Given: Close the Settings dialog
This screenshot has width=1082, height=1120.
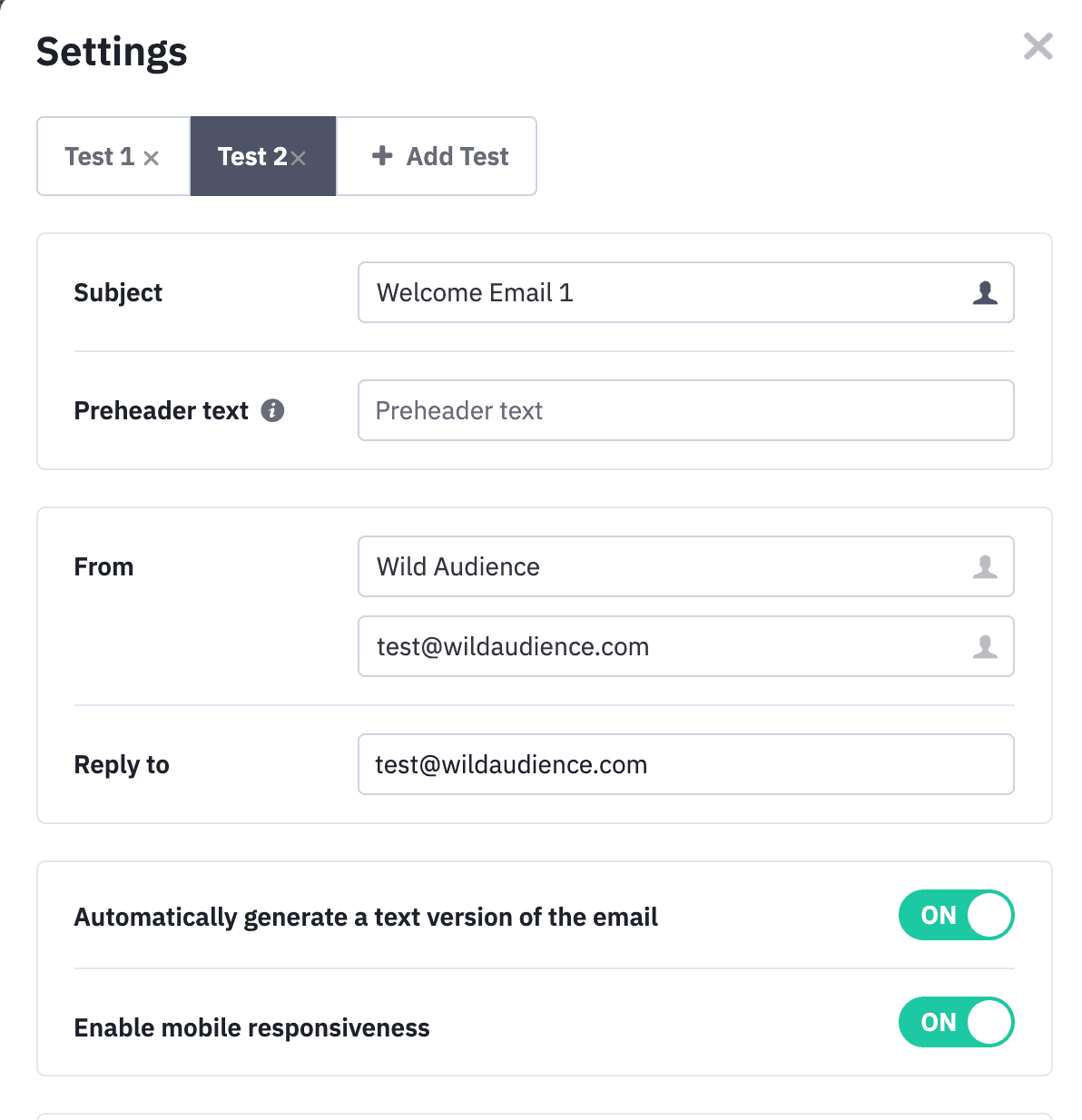Looking at the screenshot, I should [1038, 45].
